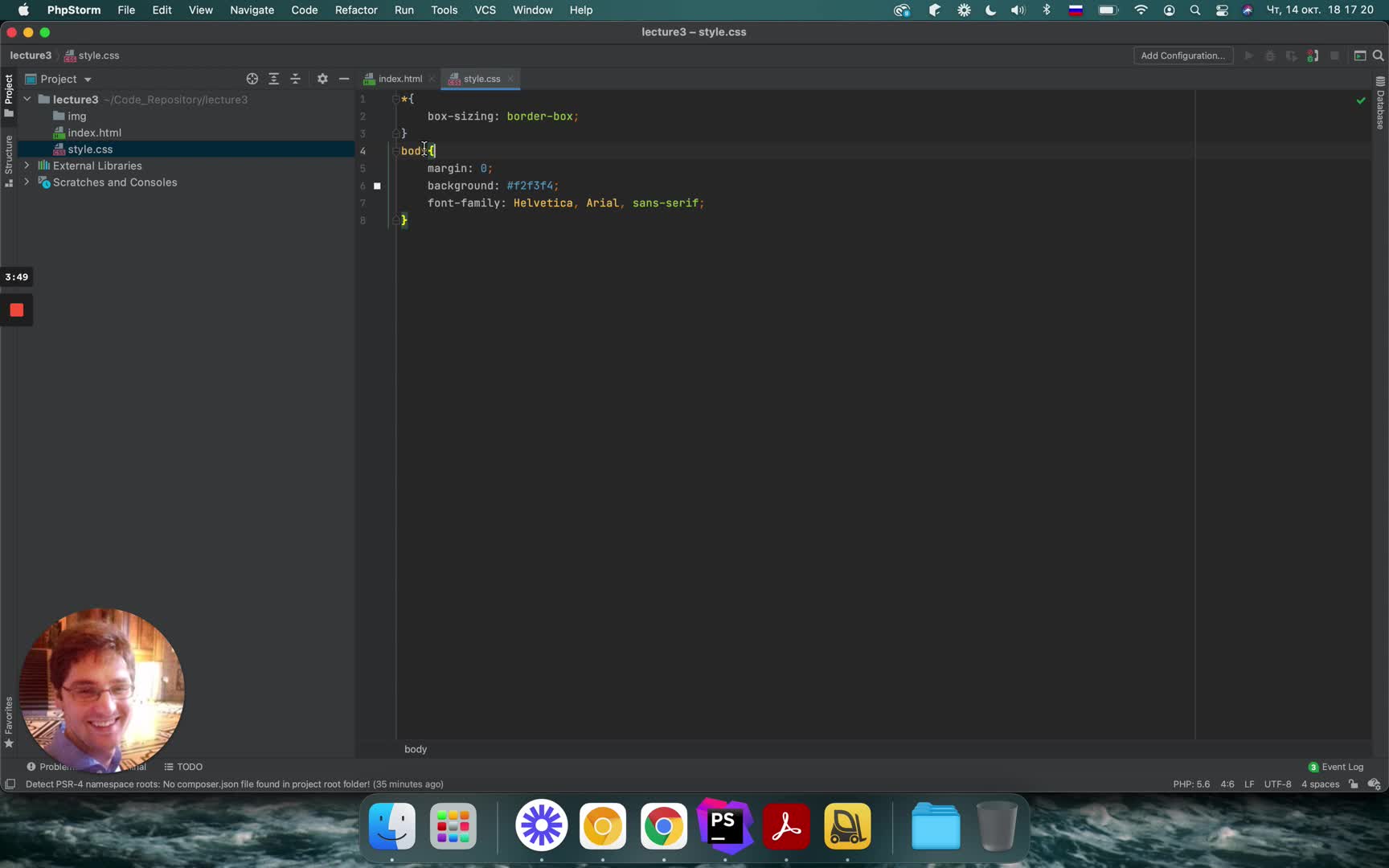Click the green inspection checkmark in editor
This screenshot has width=1389, height=868.
(1361, 100)
